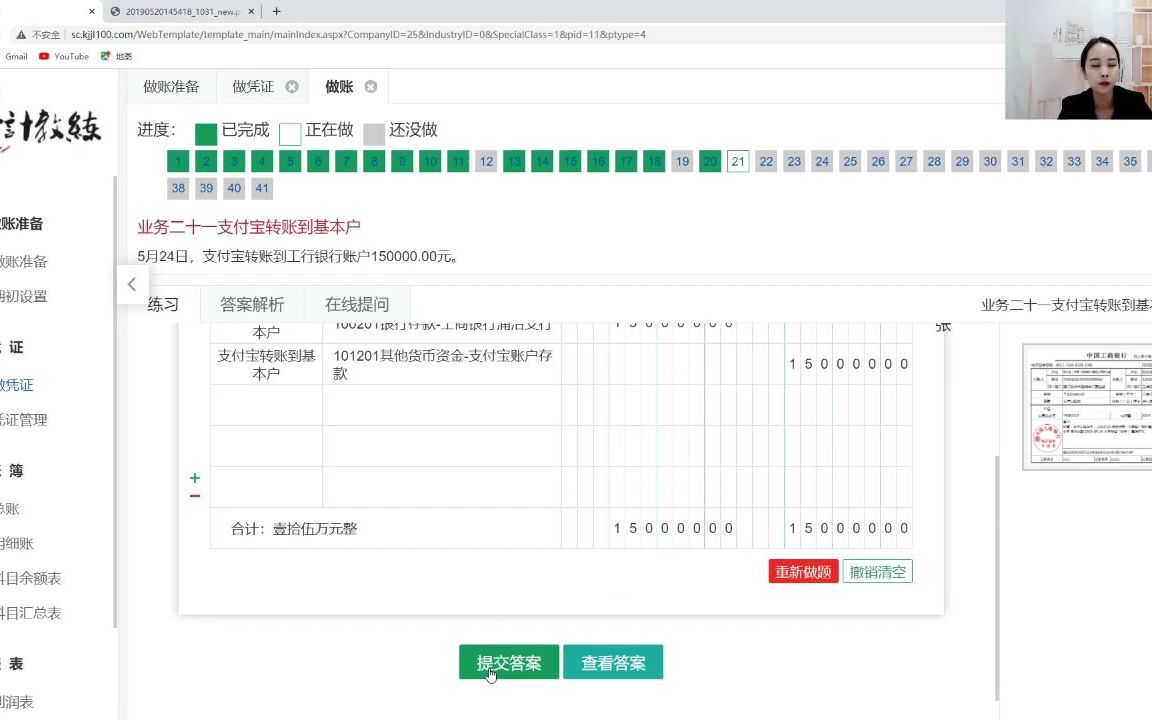Click the 撤销清空 button

tap(876, 571)
